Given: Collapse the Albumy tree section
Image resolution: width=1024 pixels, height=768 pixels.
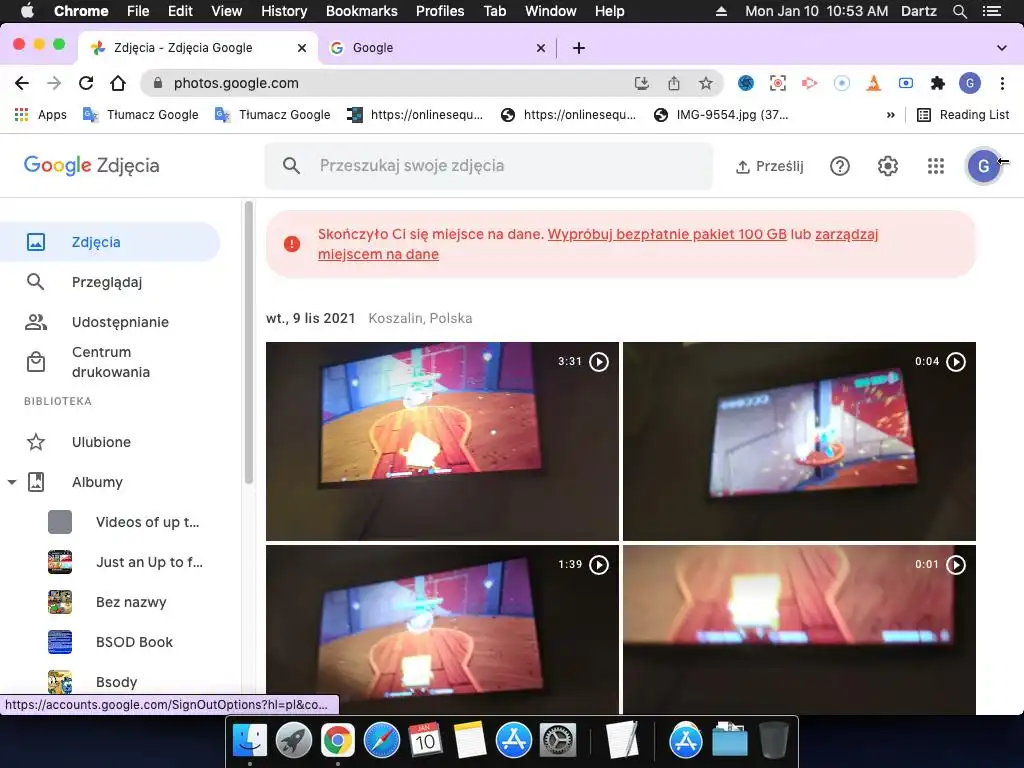Looking at the screenshot, I should (x=12, y=482).
